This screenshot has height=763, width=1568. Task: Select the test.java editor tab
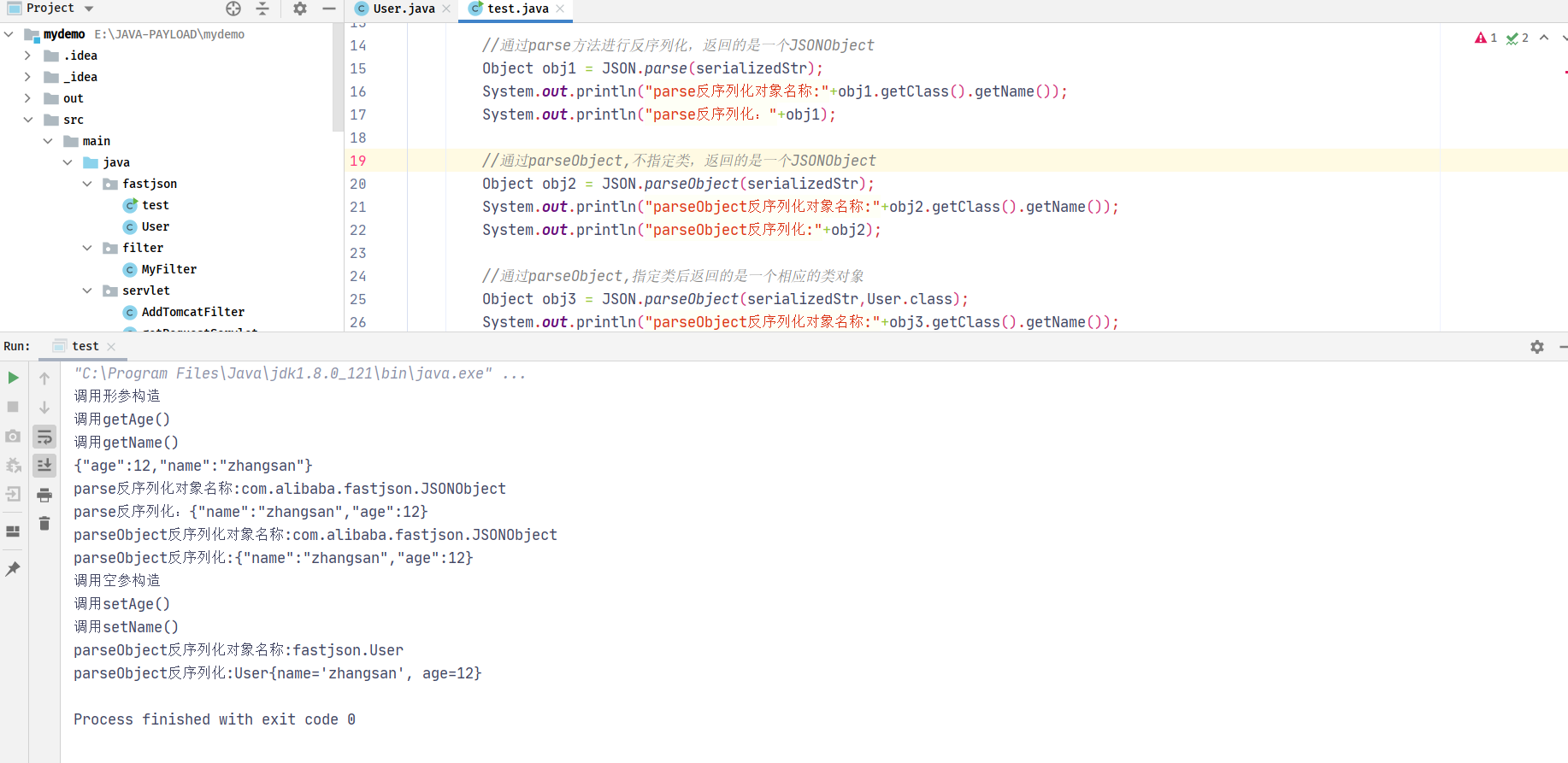517,9
